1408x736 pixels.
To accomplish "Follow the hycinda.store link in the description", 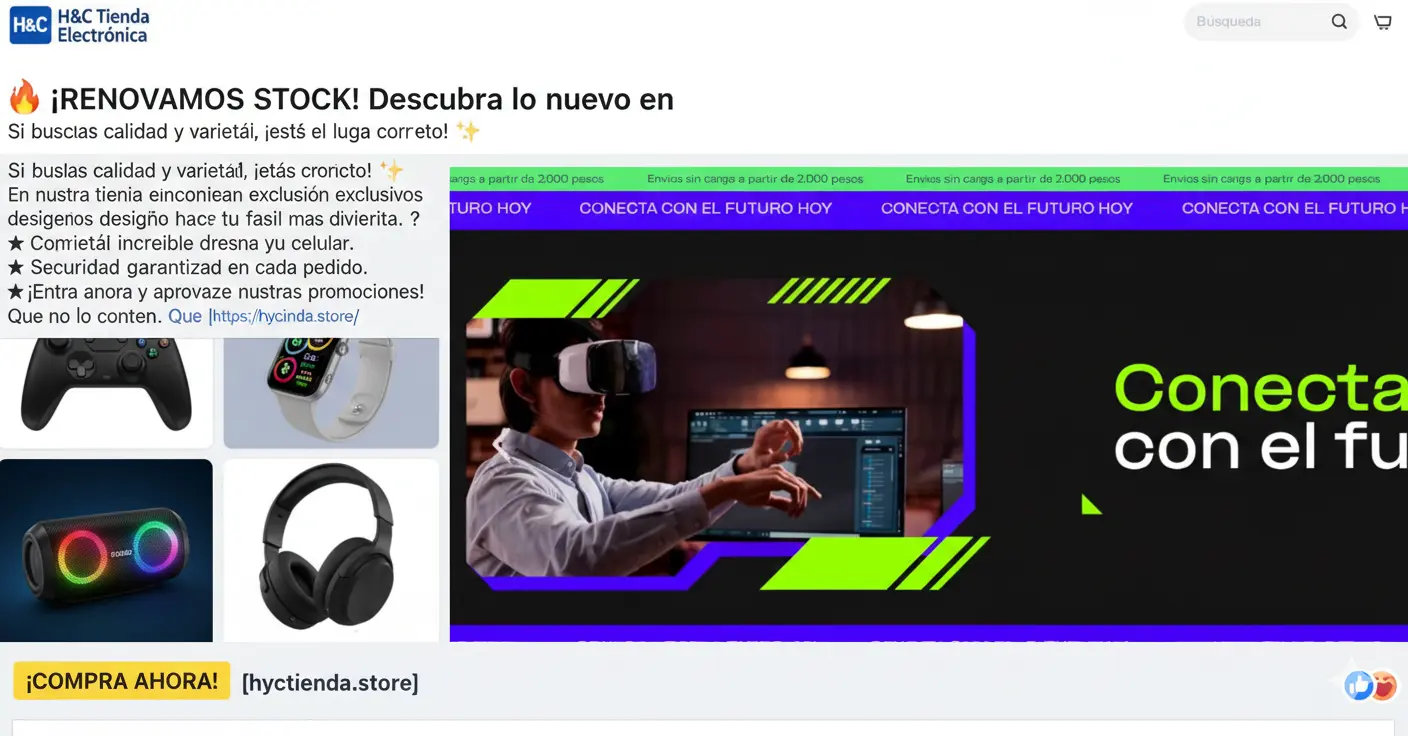I will coord(284,316).
